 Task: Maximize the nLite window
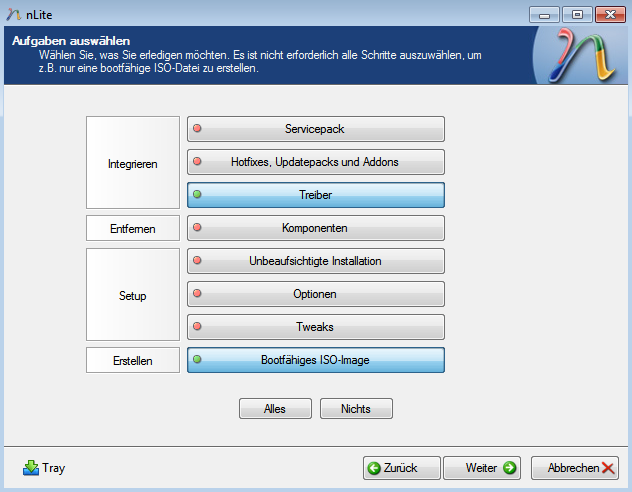576,14
